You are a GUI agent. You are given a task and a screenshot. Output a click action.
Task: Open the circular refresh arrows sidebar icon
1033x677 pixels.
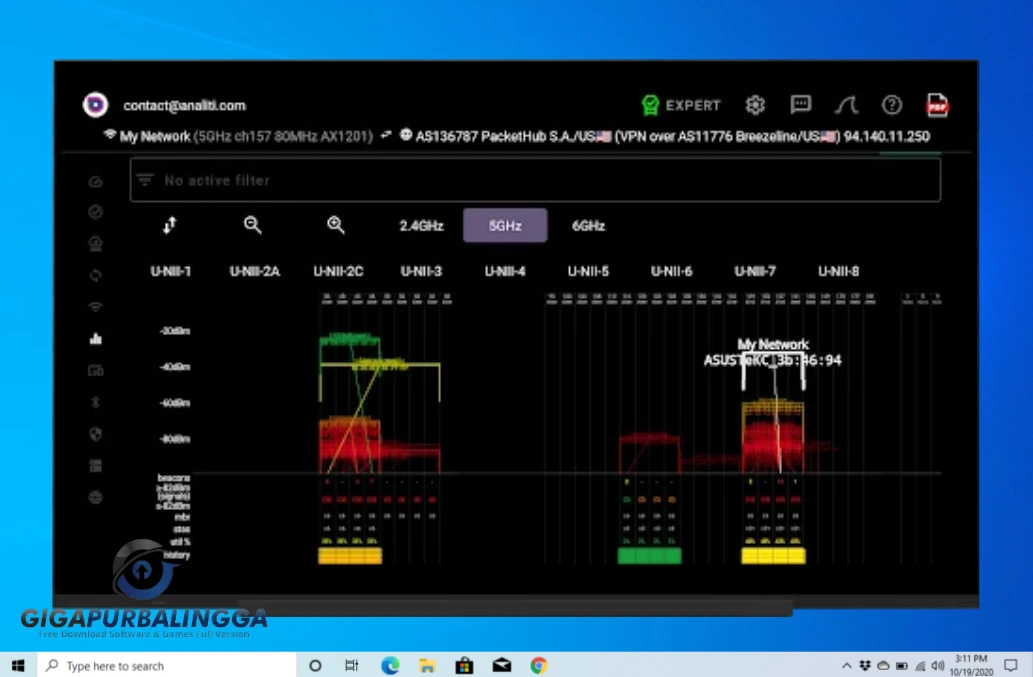[96, 275]
